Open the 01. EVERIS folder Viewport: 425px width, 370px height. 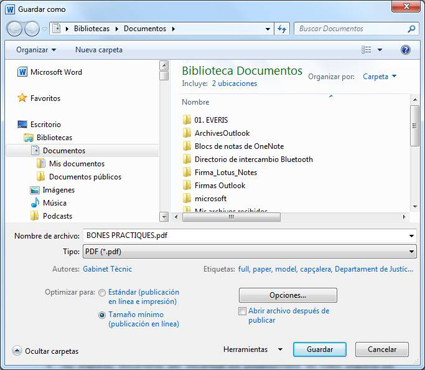click(206, 120)
